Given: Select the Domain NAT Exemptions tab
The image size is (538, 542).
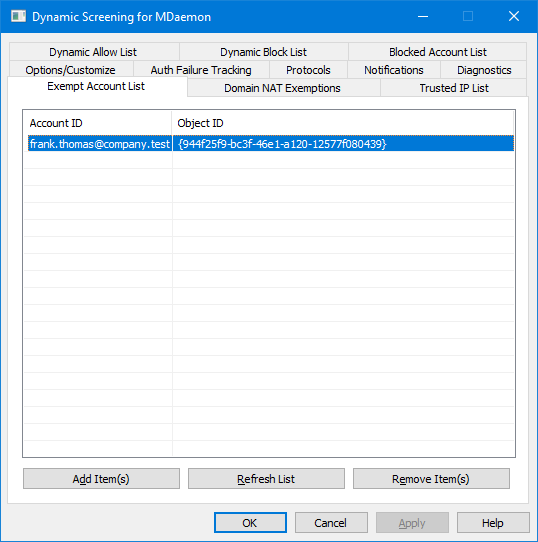Looking at the screenshot, I should coord(282,88).
